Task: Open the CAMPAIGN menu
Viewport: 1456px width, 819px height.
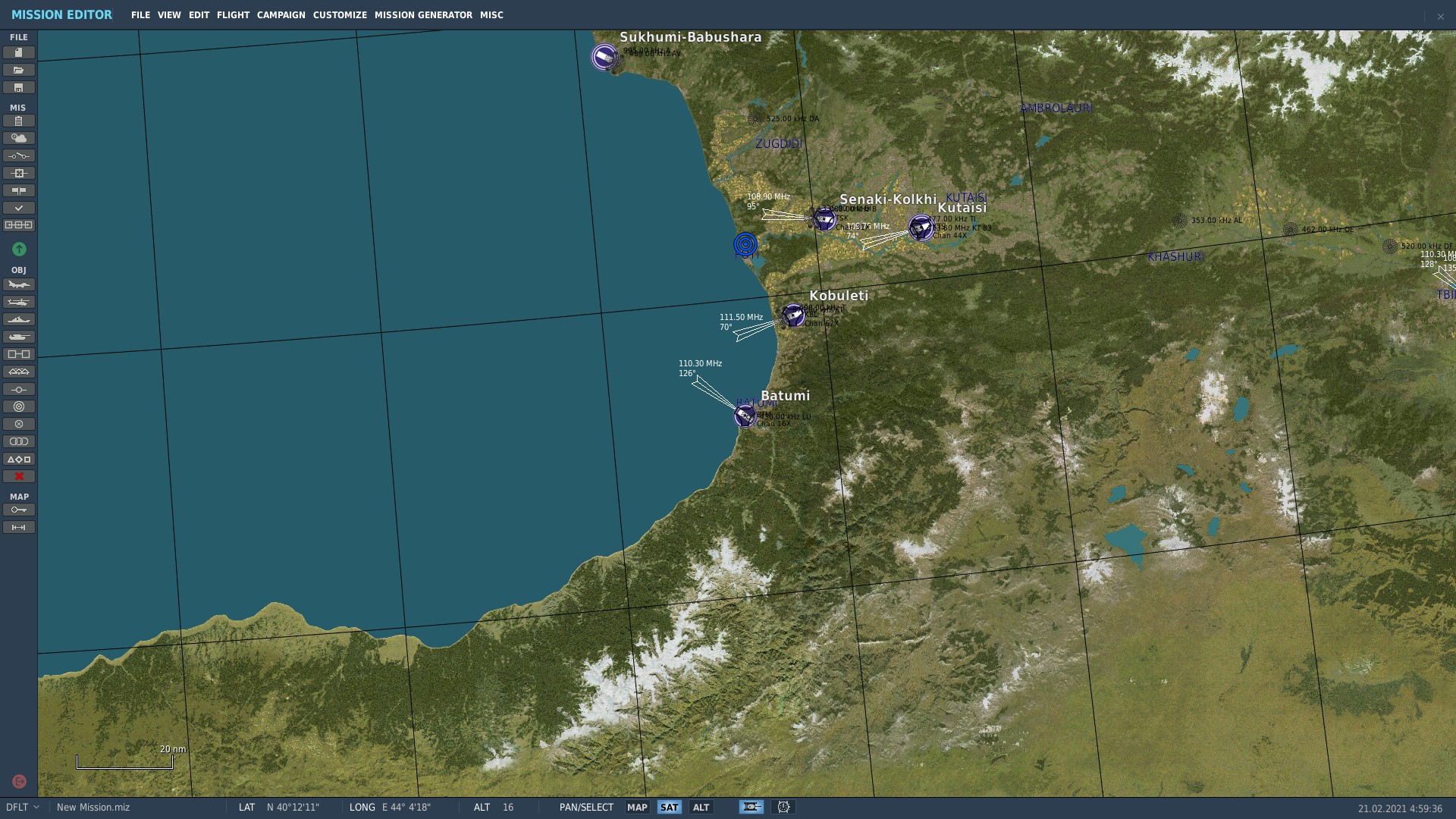Action: click(x=281, y=15)
